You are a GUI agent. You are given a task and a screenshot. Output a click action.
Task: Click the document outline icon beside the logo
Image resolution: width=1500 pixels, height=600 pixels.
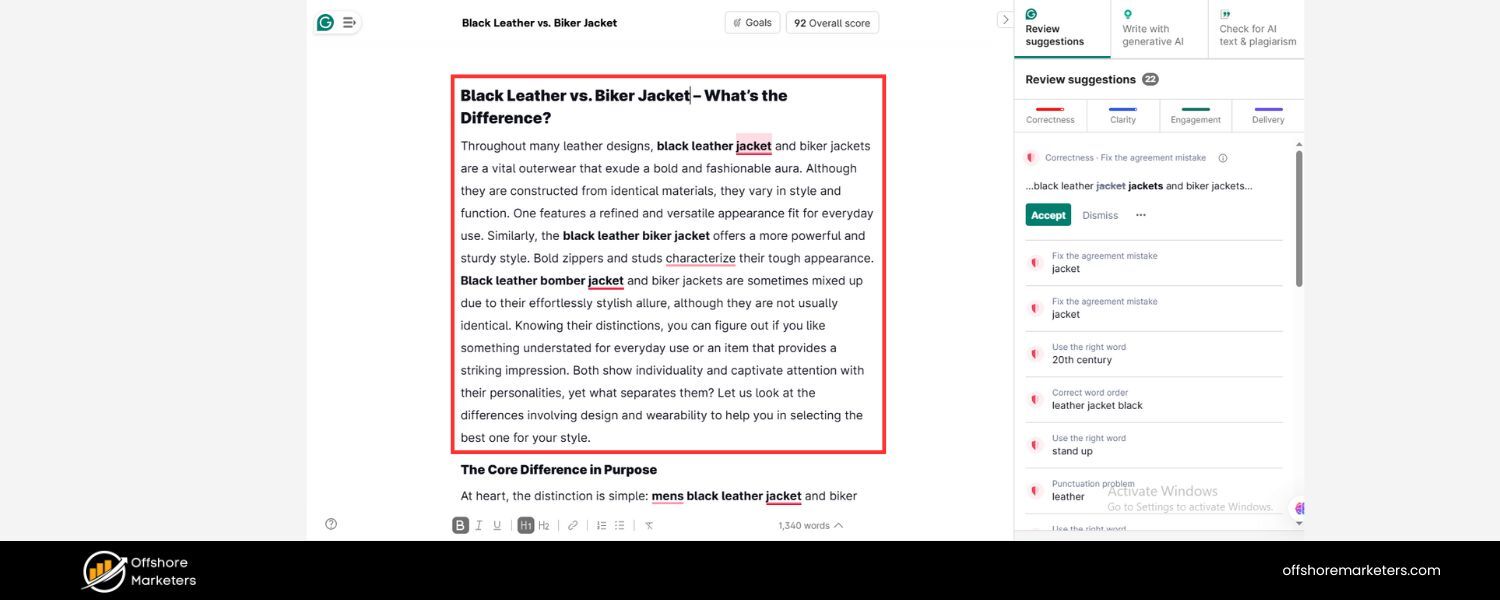(348, 21)
